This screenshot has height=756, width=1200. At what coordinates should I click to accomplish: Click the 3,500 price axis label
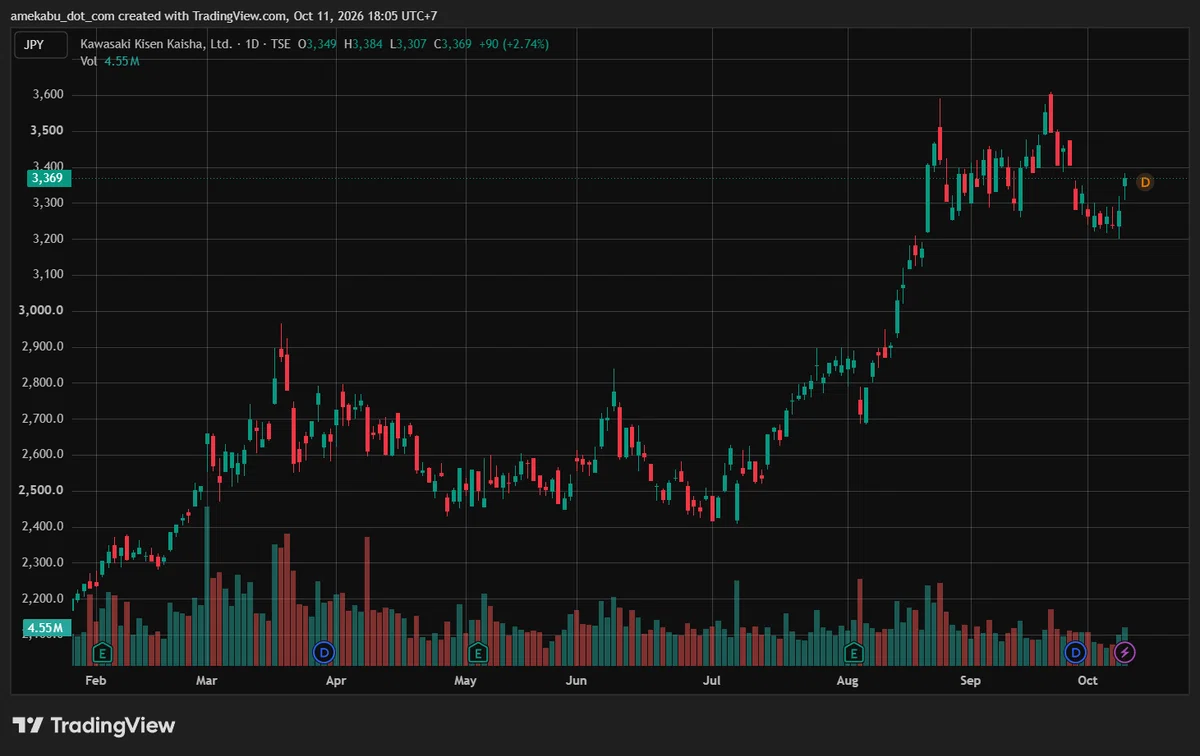tap(48, 131)
